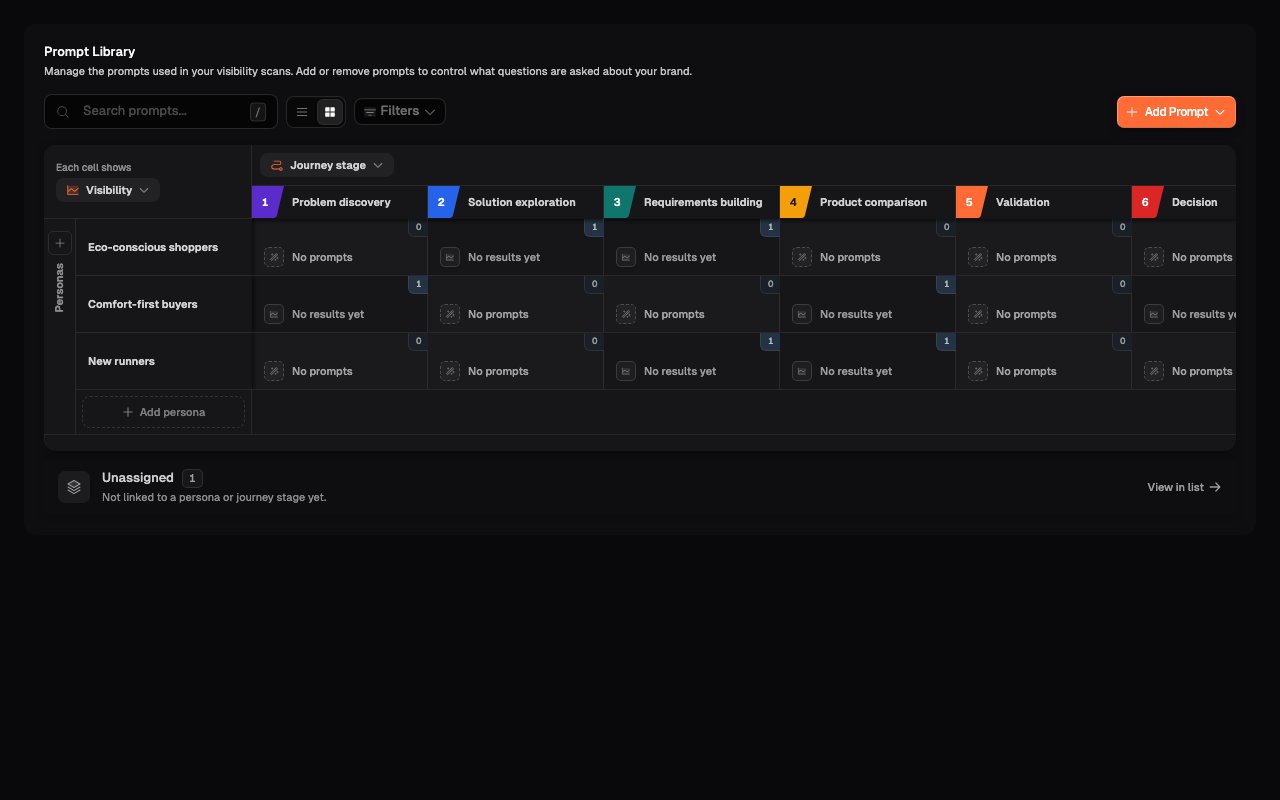Switch to list view layout
This screenshot has height=800, width=1280.
pos(302,112)
